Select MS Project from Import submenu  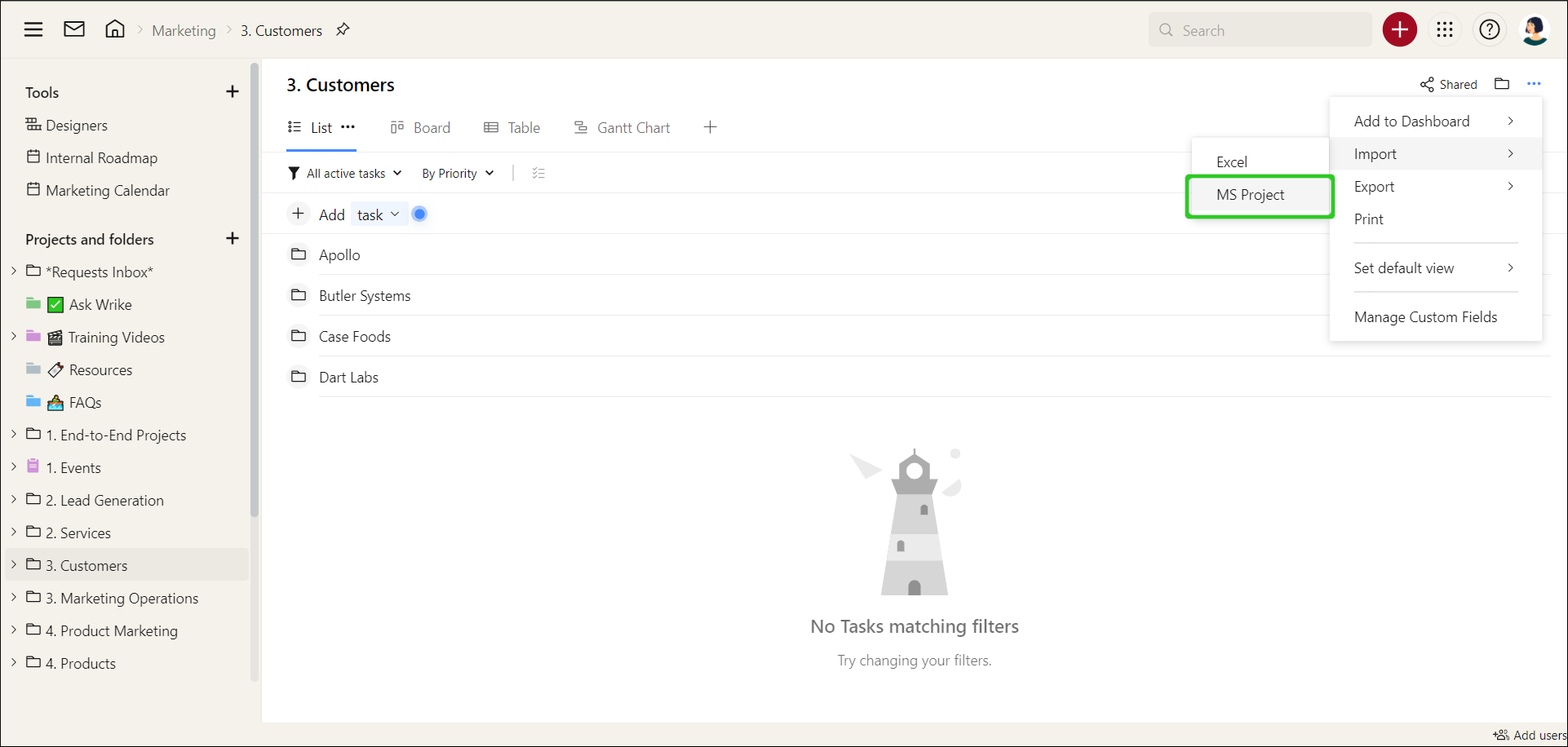pyautogui.click(x=1250, y=195)
